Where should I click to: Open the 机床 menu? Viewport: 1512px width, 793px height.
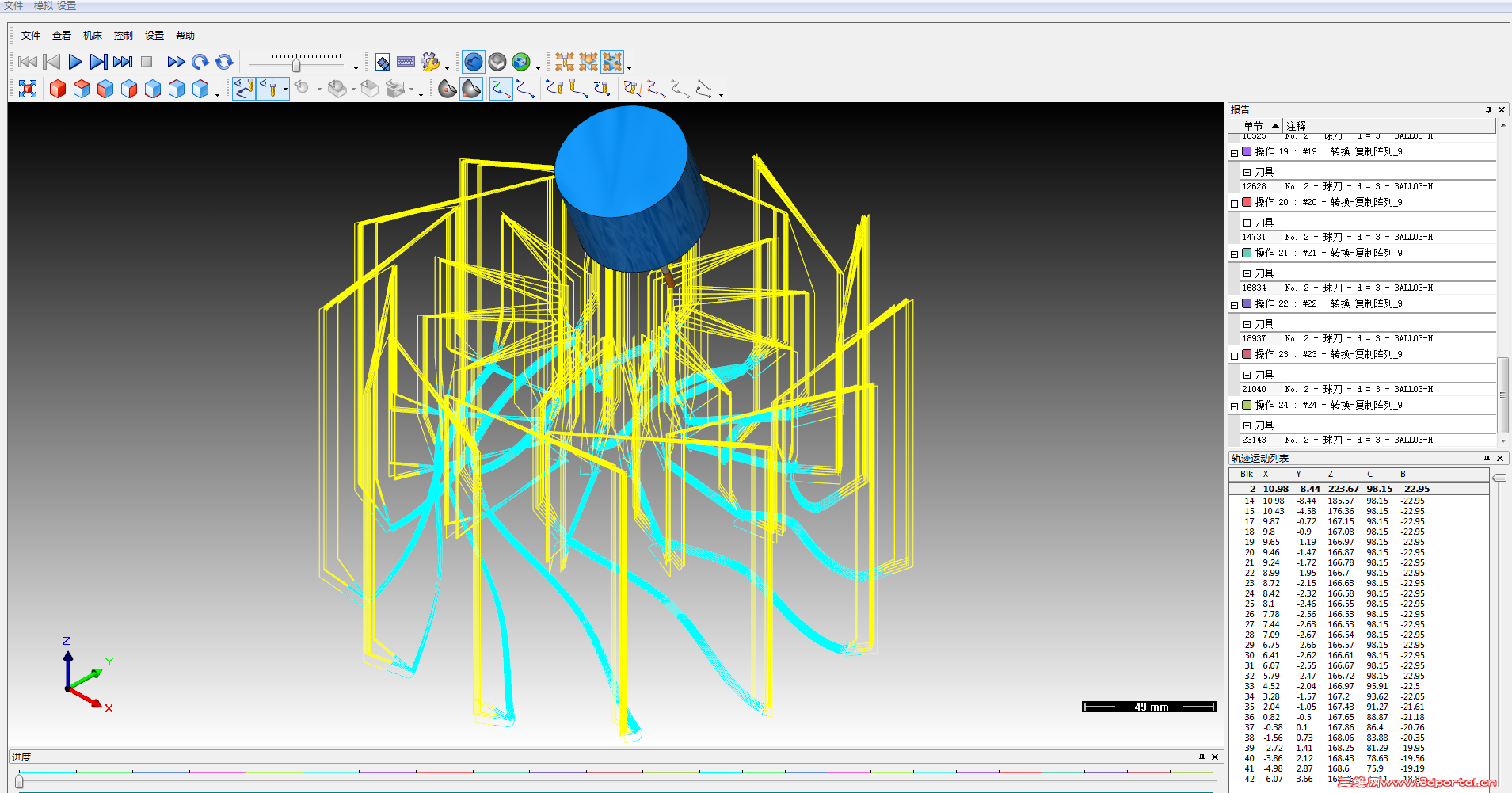(x=93, y=36)
